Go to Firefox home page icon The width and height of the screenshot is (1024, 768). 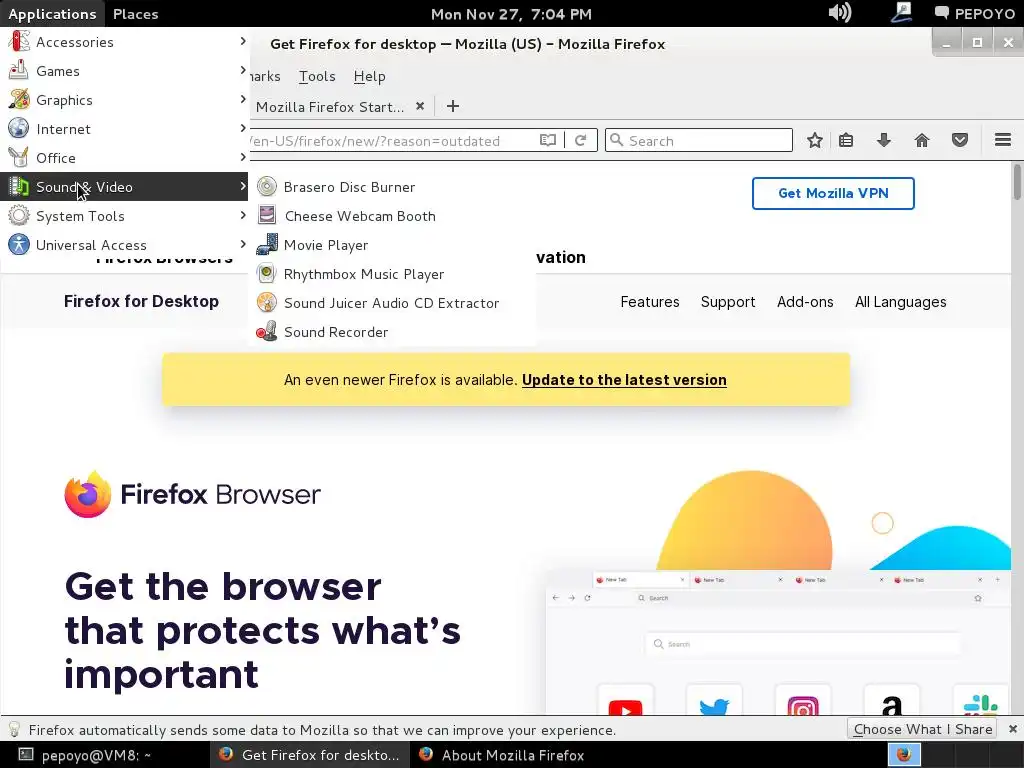921,140
